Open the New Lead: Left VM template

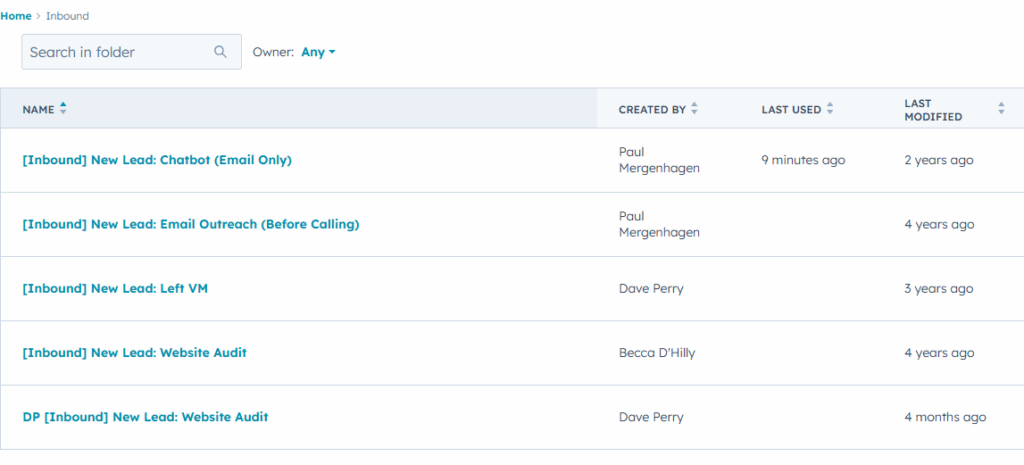tap(115, 288)
